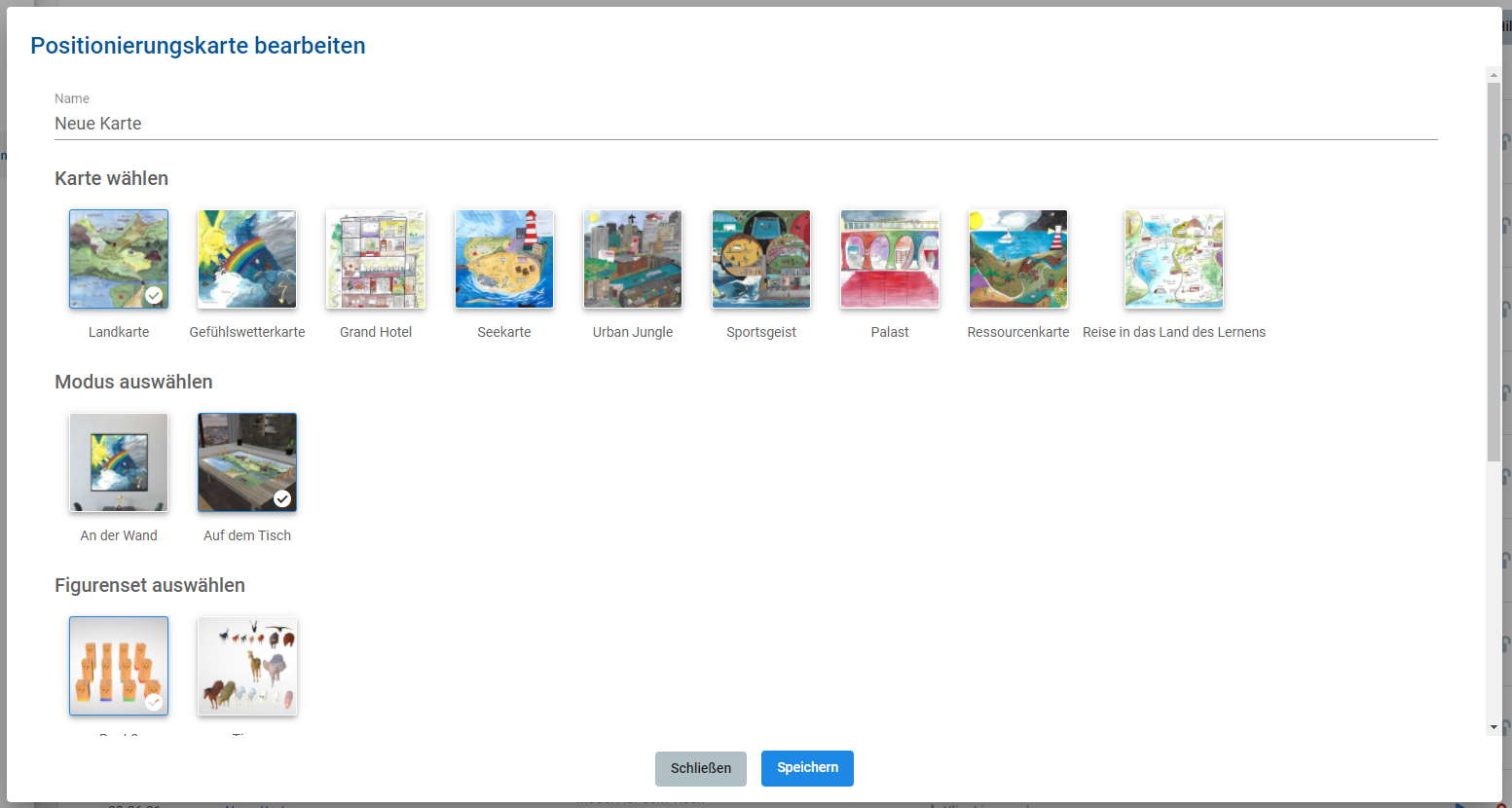Click the checkmark on Landkarte thumbnail
This screenshot has height=808, width=1512.
pos(154,295)
